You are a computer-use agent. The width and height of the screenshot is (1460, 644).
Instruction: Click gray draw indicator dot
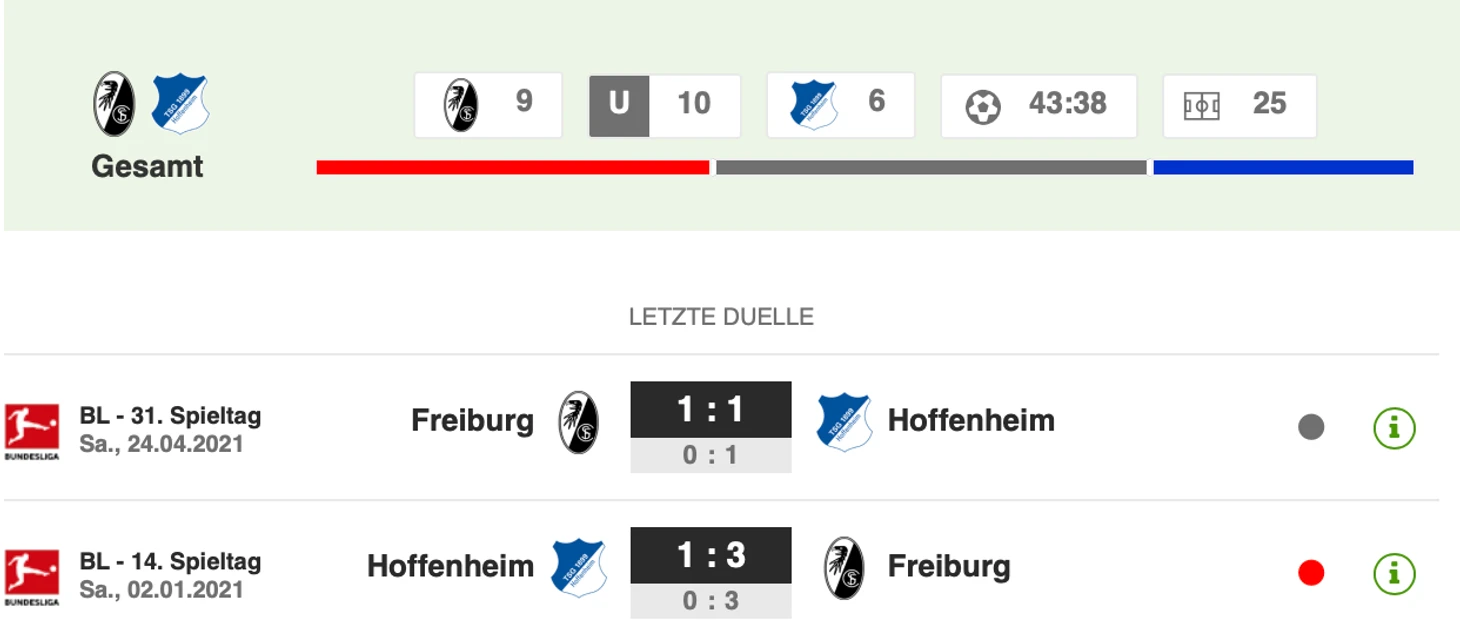(1311, 428)
